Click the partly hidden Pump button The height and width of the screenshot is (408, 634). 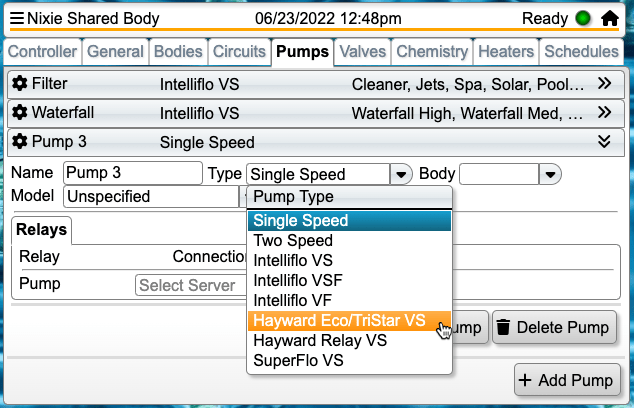[470, 327]
